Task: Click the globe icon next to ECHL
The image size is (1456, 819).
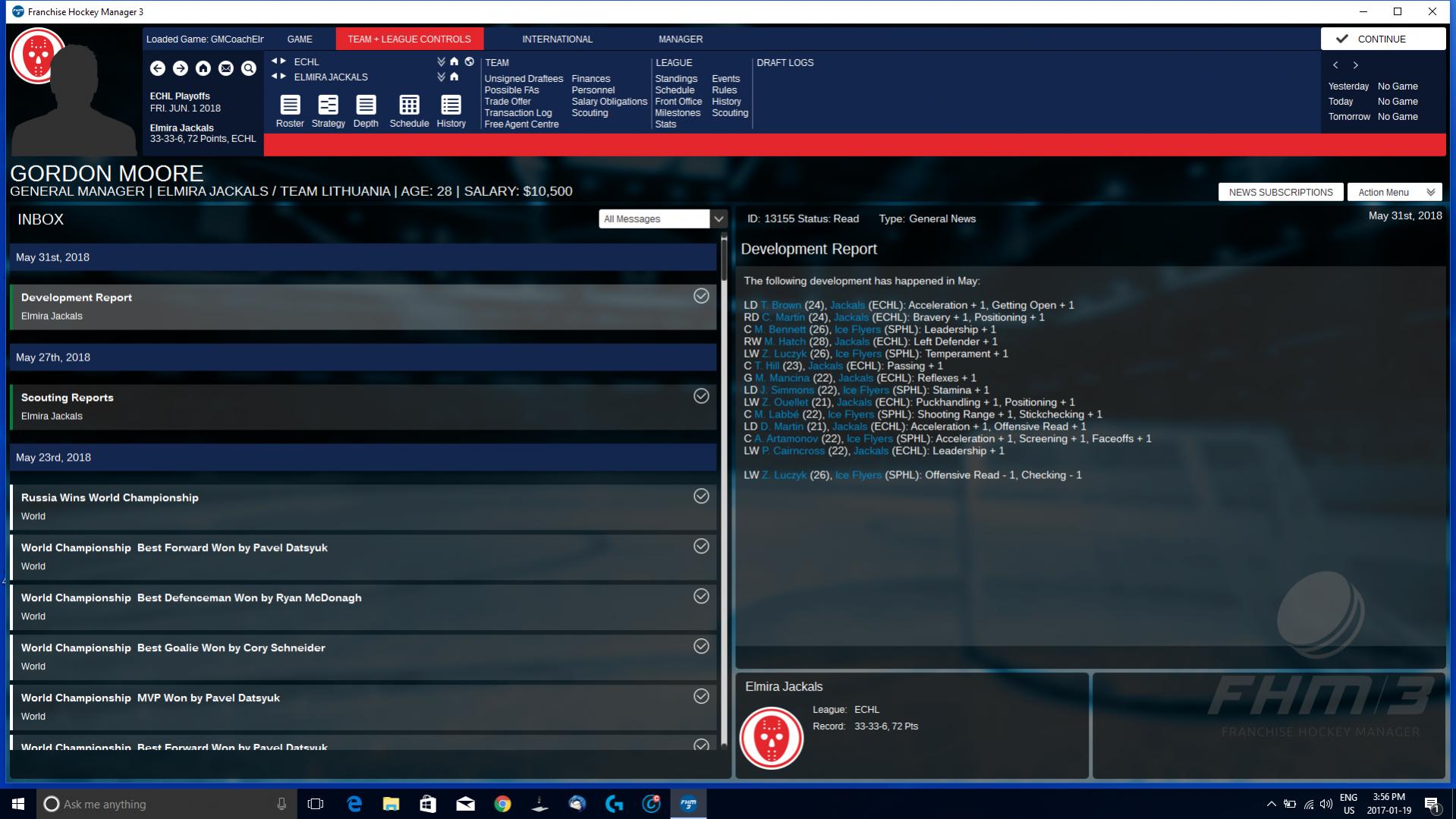Action: (469, 61)
